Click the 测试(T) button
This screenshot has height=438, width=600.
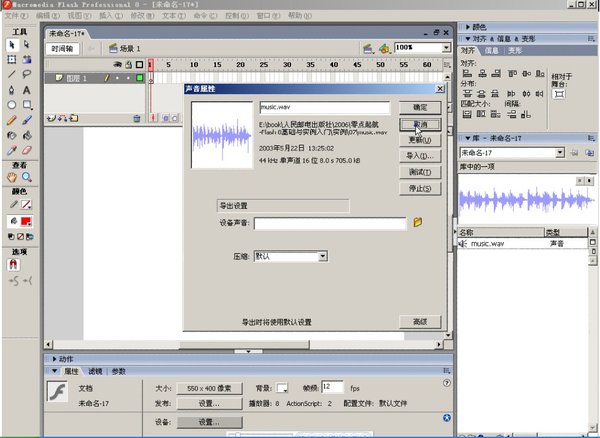pyautogui.click(x=420, y=171)
